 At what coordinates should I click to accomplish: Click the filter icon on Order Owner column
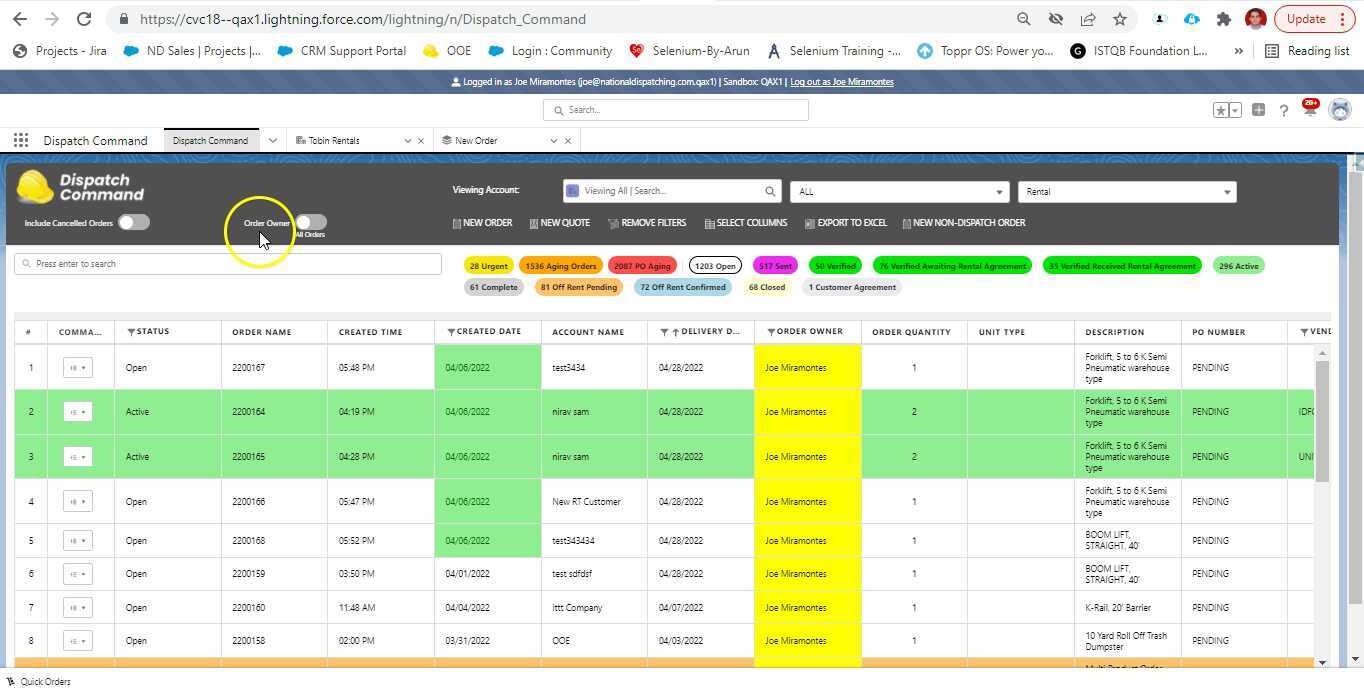[x=771, y=332]
